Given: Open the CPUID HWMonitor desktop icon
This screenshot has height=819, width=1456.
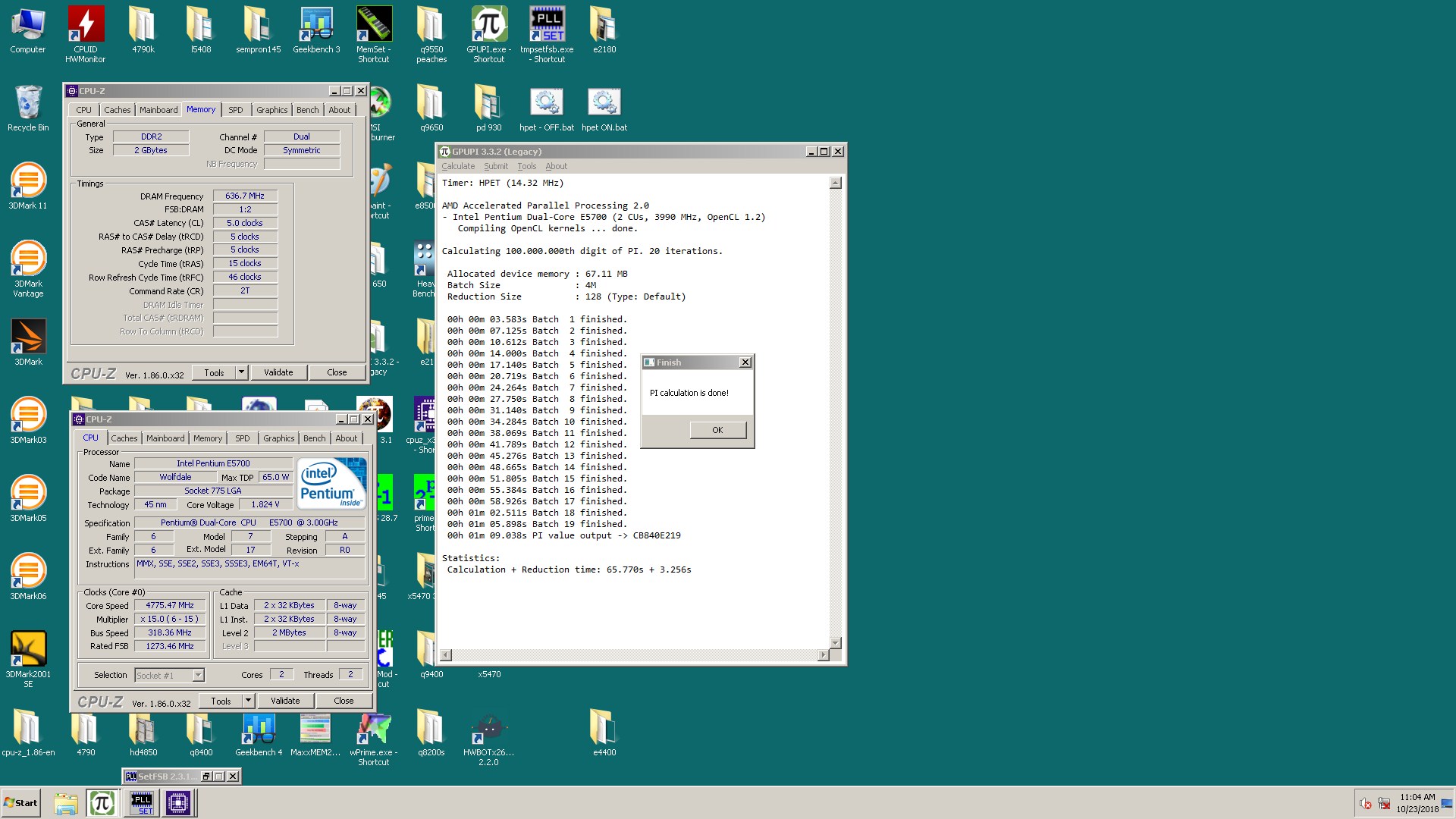Looking at the screenshot, I should 86,34.
